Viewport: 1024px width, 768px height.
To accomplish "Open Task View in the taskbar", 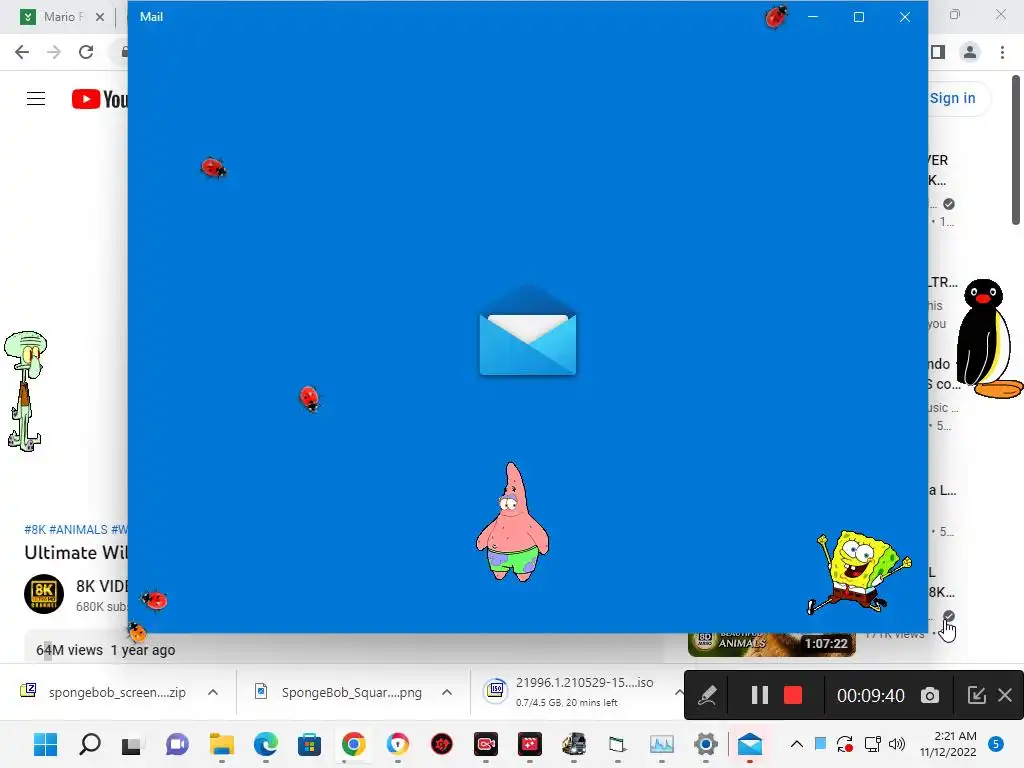I will tap(131, 745).
